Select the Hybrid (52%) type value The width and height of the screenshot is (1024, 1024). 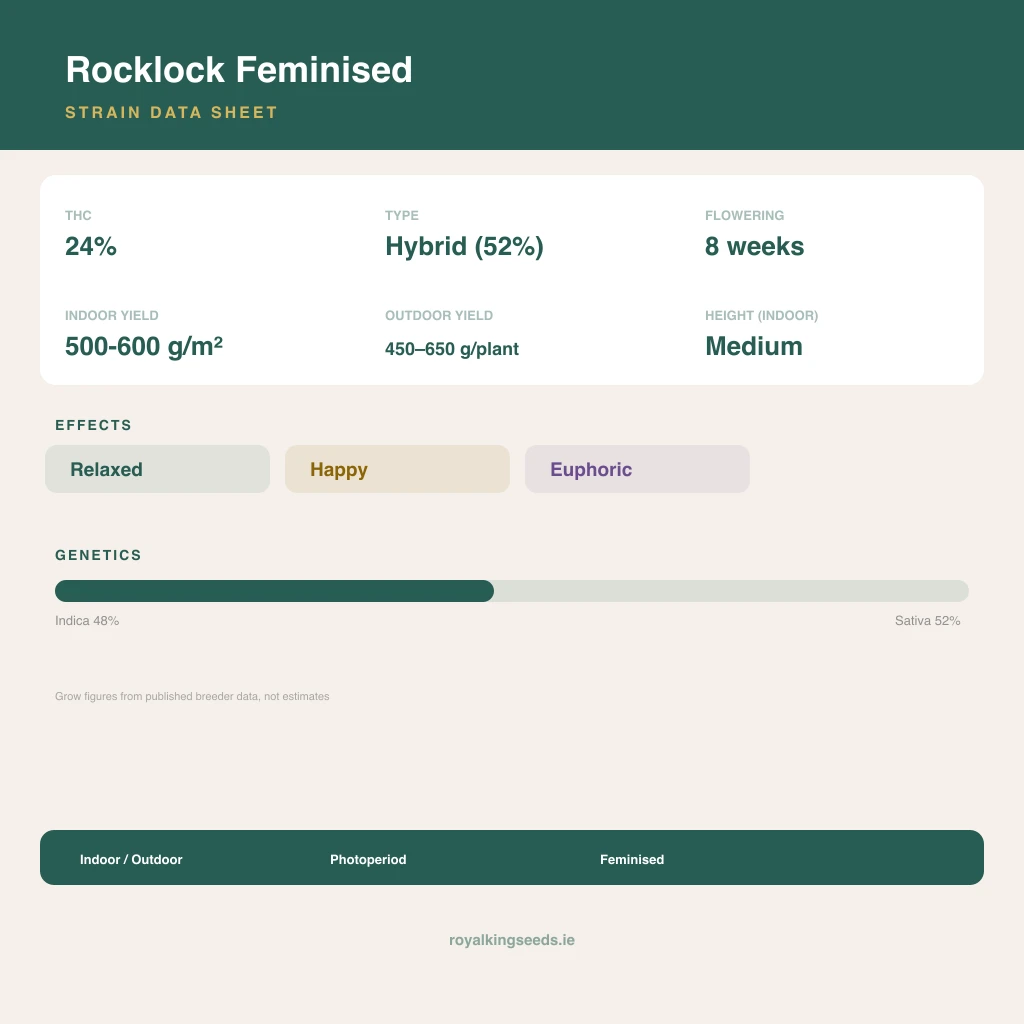pos(464,247)
